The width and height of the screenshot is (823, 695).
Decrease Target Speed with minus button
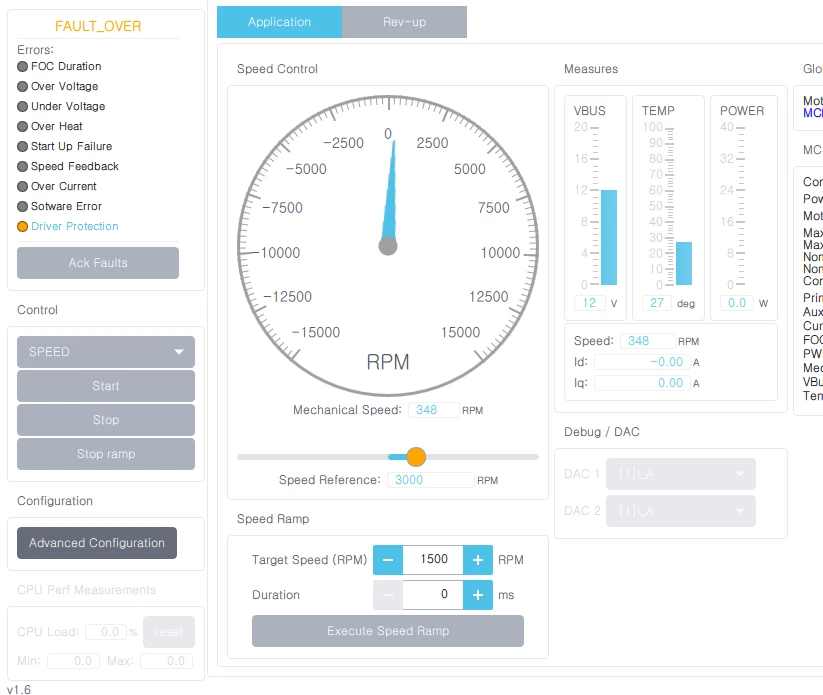click(388, 560)
